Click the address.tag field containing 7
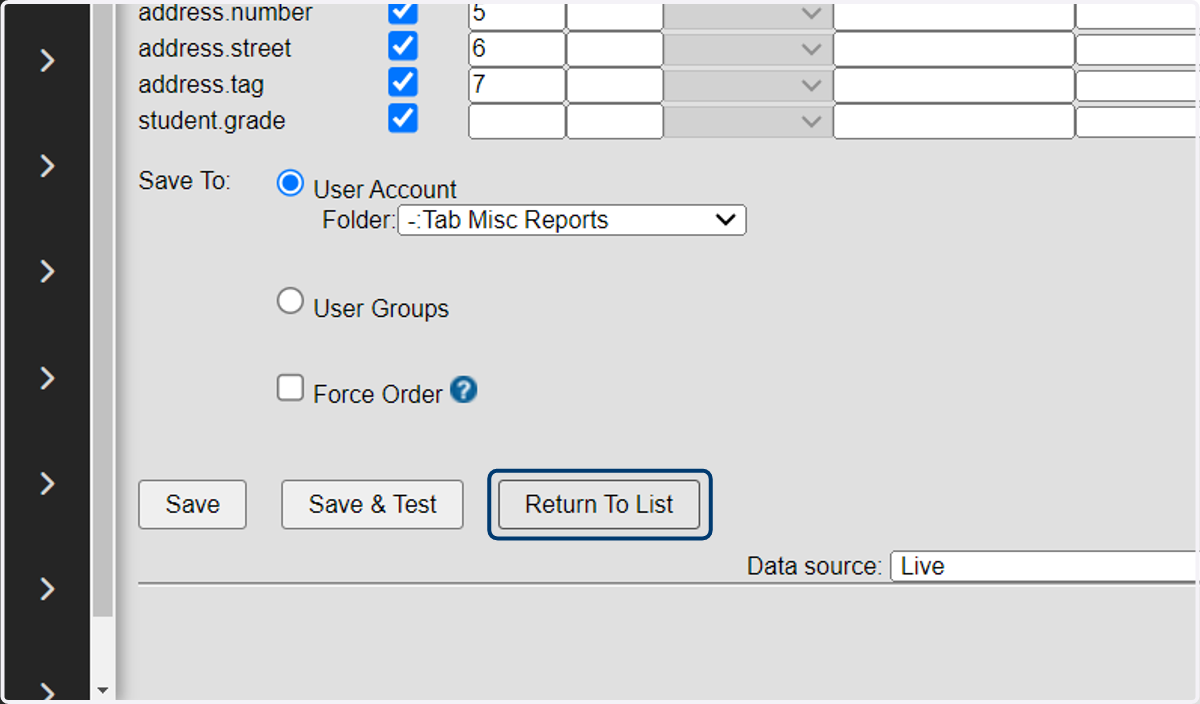 (x=517, y=85)
